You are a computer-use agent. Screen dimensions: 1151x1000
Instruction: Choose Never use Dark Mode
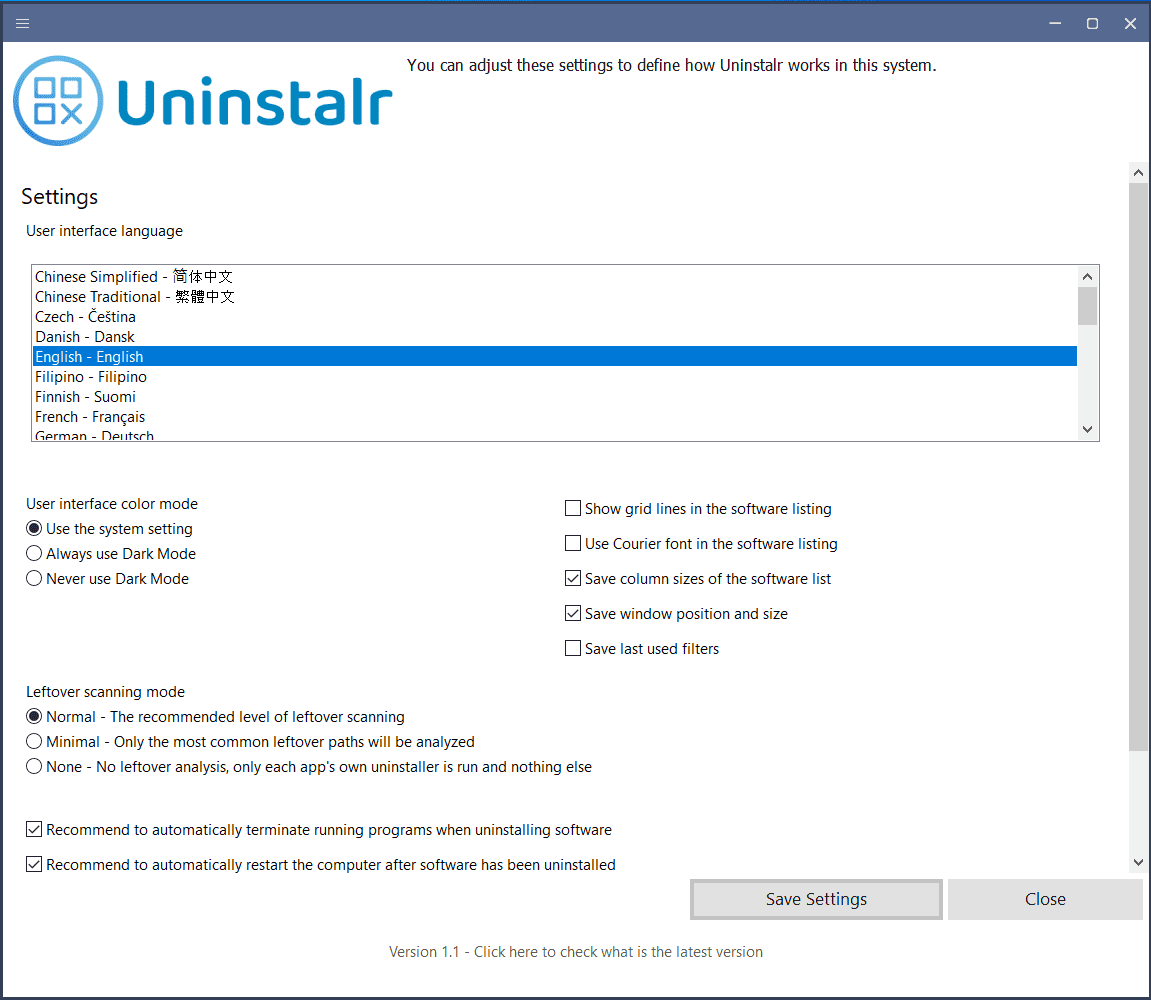(x=107, y=579)
